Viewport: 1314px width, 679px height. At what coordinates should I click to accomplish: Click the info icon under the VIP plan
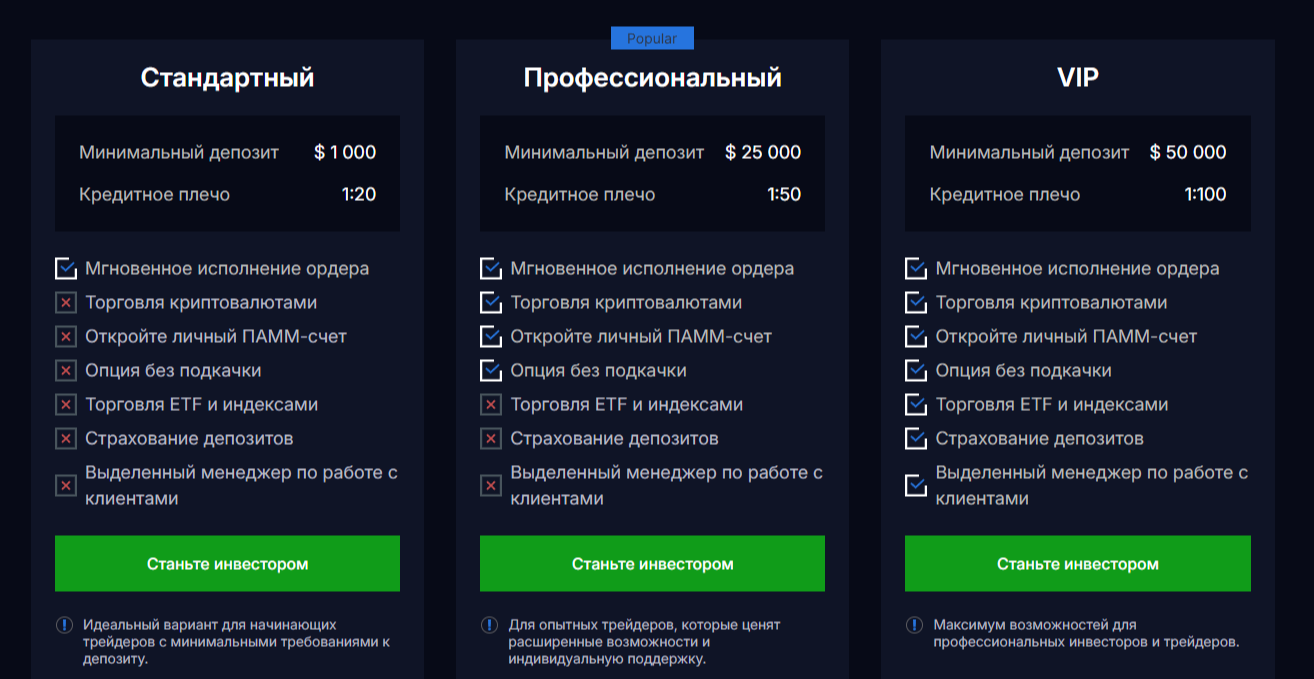pos(914,625)
